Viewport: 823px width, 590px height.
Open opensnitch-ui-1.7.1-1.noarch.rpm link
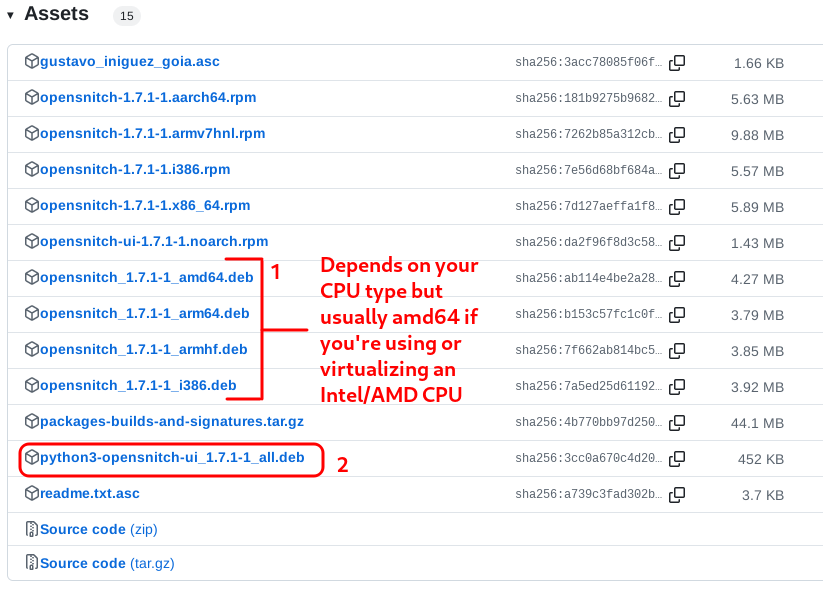click(154, 241)
